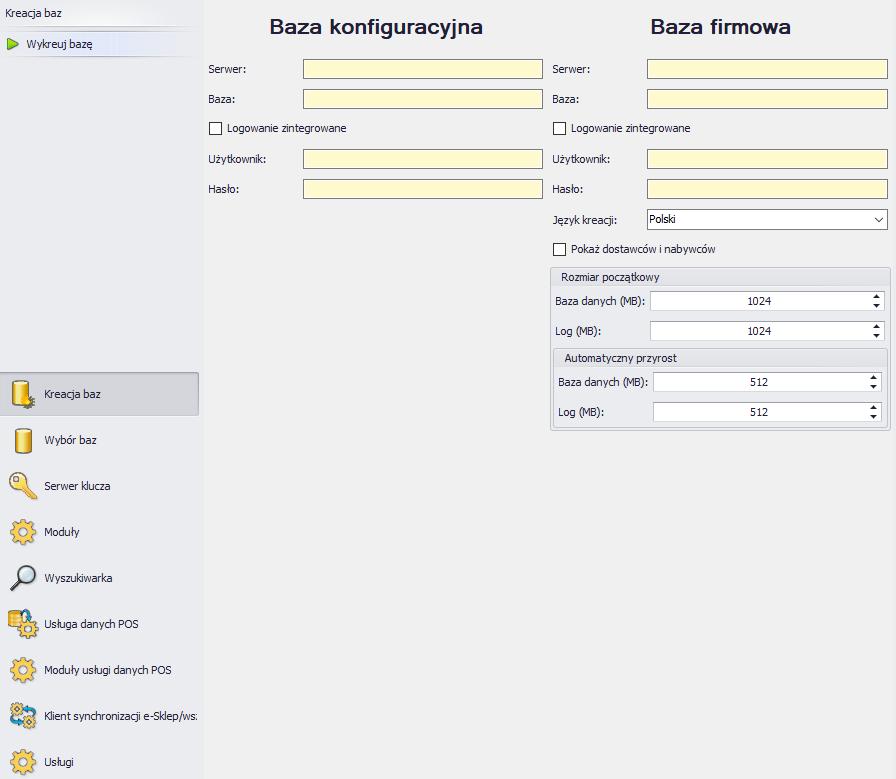The width and height of the screenshot is (896, 779).
Task: Click the Serwer field in Baza konfiguracyjna
Action: pos(423,69)
